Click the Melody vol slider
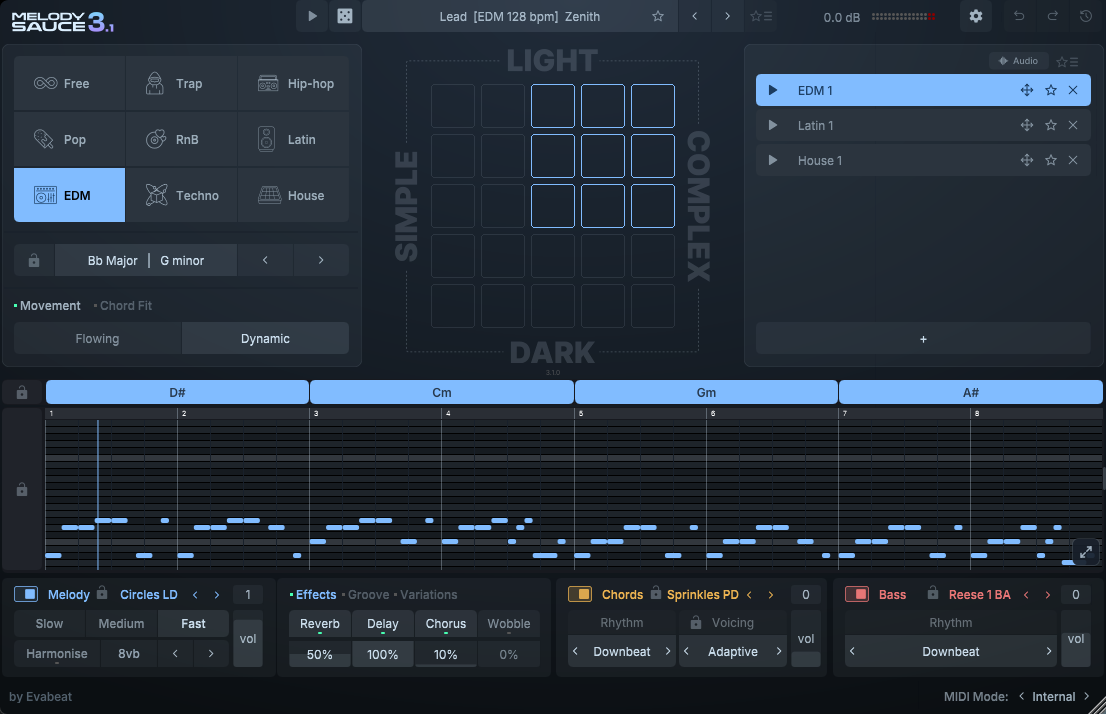The image size is (1106, 714). pos(248,639)
